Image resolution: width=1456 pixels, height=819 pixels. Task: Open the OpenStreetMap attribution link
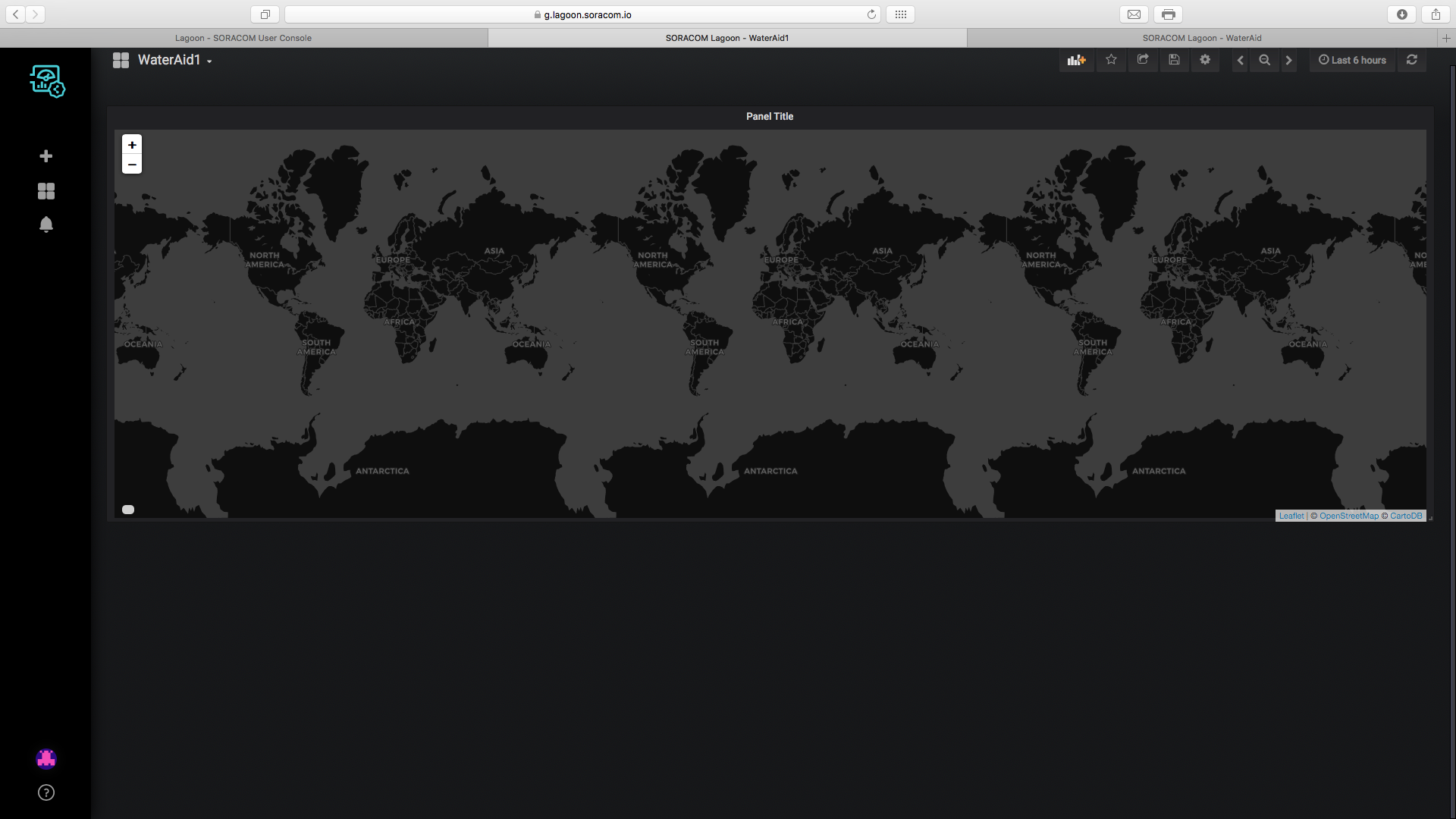(x=1348, y=516)
